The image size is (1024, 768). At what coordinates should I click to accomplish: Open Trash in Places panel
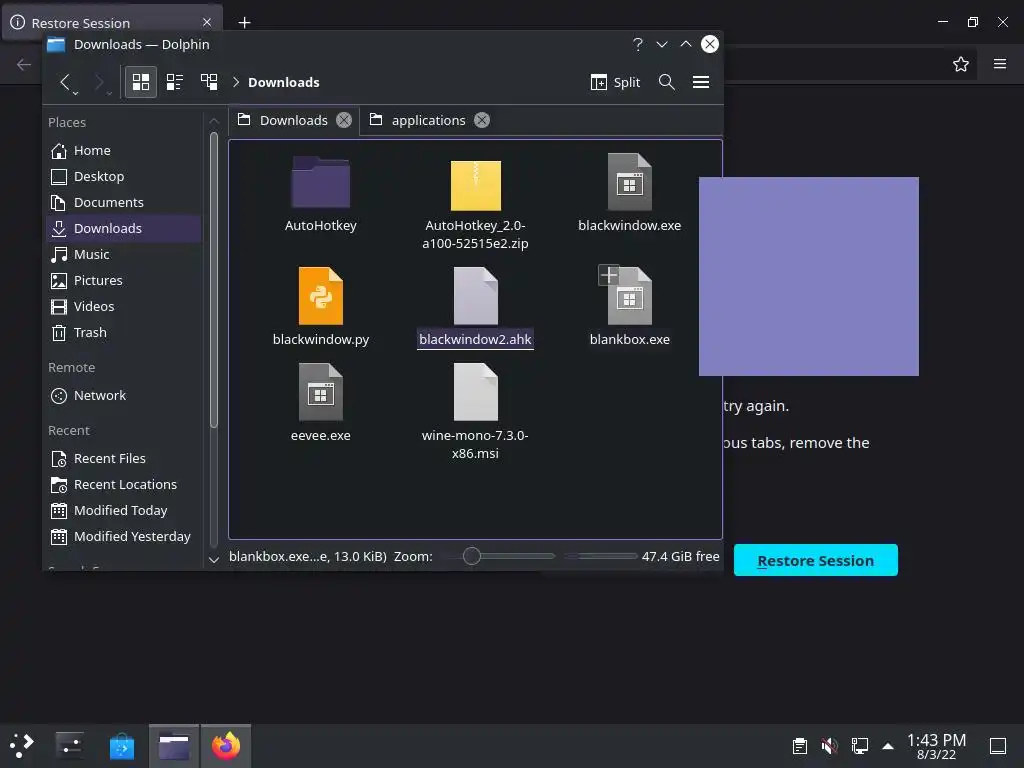(x=124, y=332)
